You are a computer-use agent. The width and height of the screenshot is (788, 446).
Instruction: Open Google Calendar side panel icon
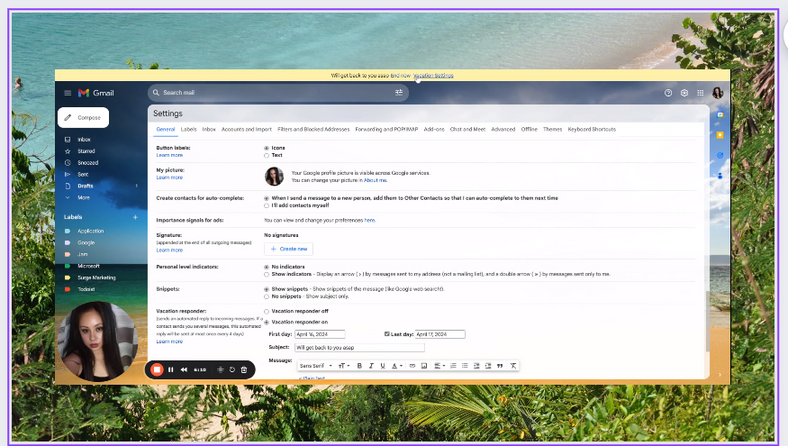720,115
